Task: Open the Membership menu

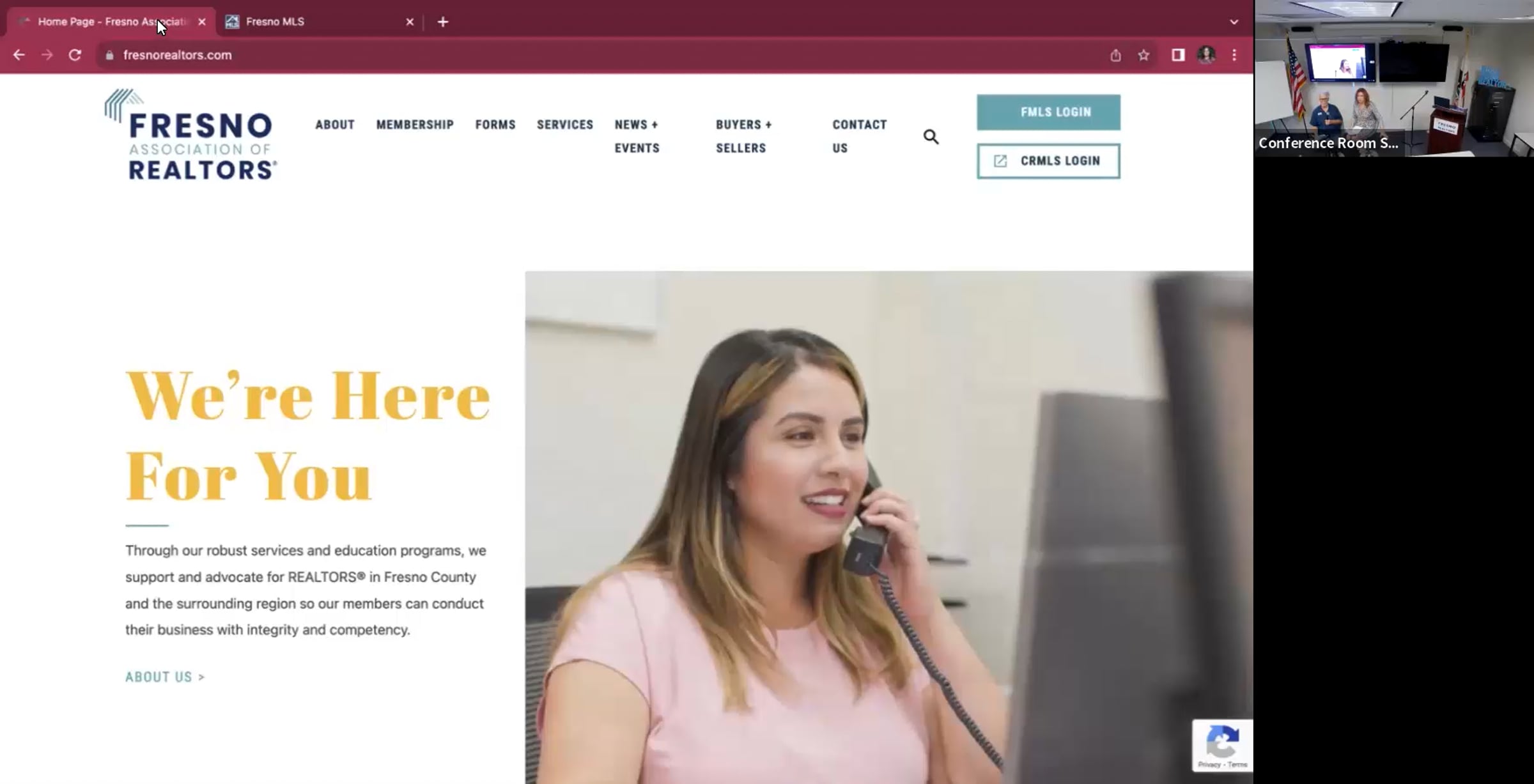Action: coord(415,125)
